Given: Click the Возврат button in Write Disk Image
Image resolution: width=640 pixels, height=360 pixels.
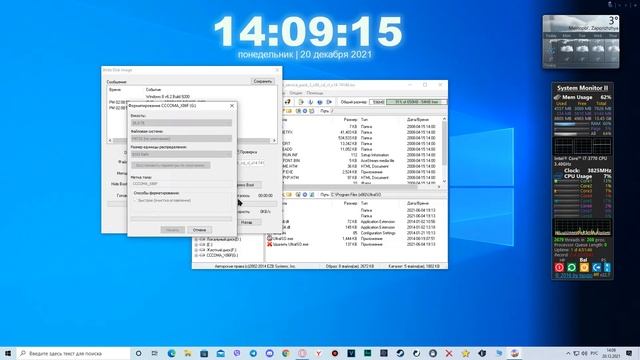Looking at the screenshot, I should coord(249,222).
